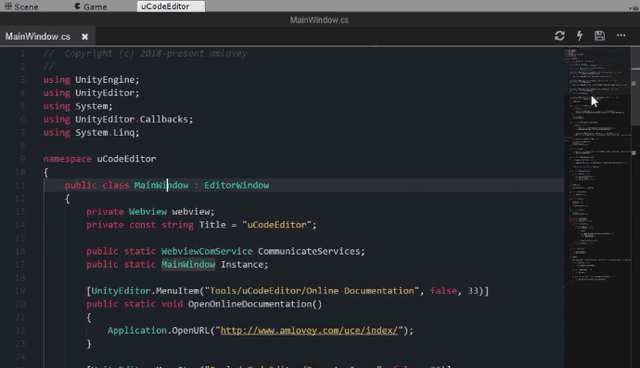640x368 pixels.
Task: Click line number 19 in the gutter
Action: [x=20, y=291]
